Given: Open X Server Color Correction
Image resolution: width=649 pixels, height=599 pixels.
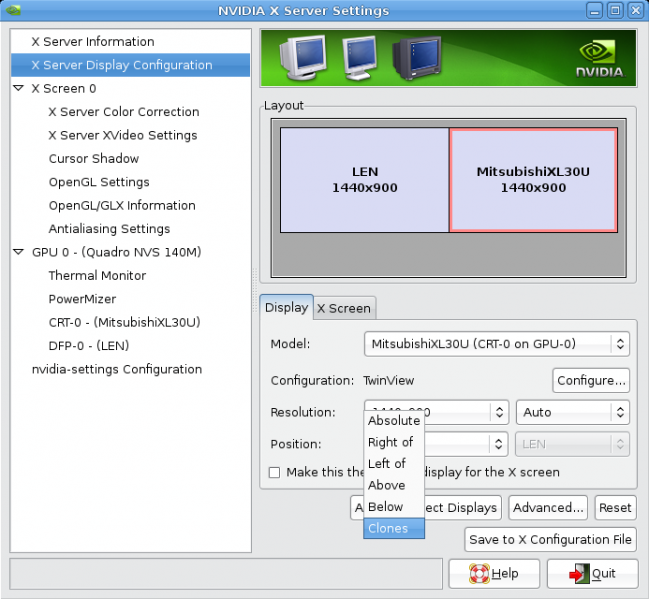Looking at the screenshot, I should click(124, 112).
